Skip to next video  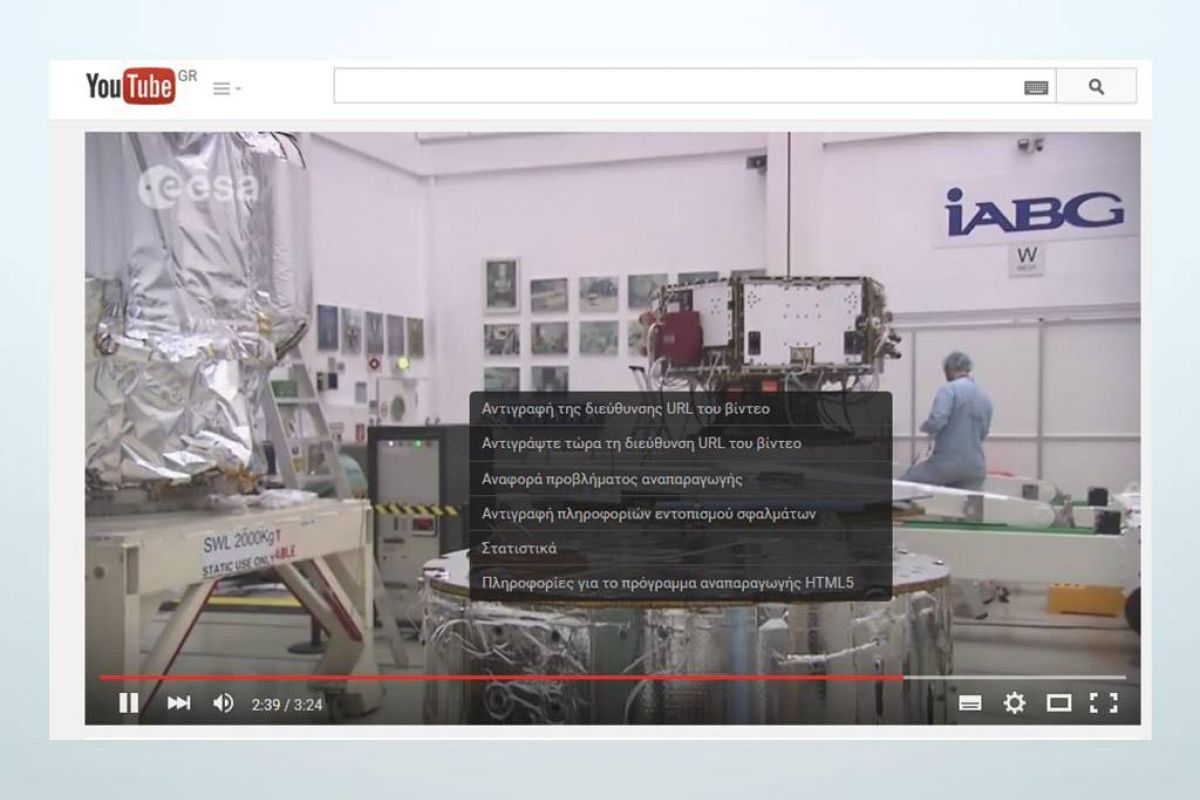pyautogui.click(x=179, y=704)
